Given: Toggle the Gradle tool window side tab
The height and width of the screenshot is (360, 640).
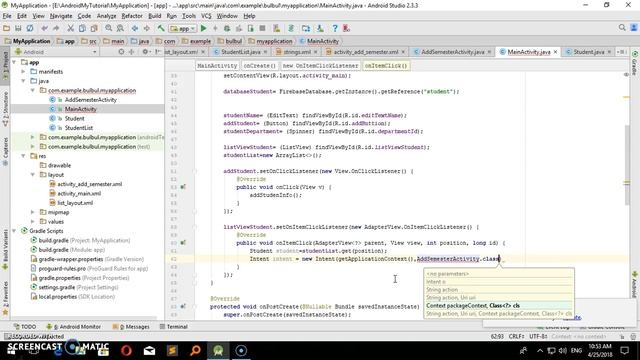Looking at the screenshot, I should (635, 63).
